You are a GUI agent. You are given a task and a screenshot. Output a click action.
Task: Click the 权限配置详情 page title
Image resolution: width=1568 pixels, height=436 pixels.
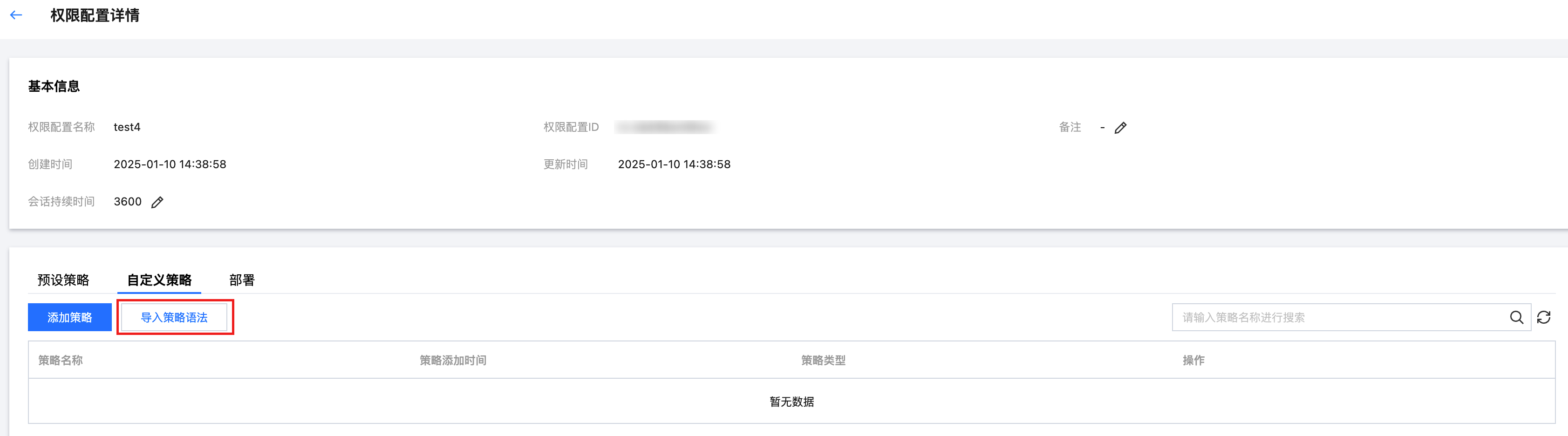pyautogui.click(x=95, y=15)
